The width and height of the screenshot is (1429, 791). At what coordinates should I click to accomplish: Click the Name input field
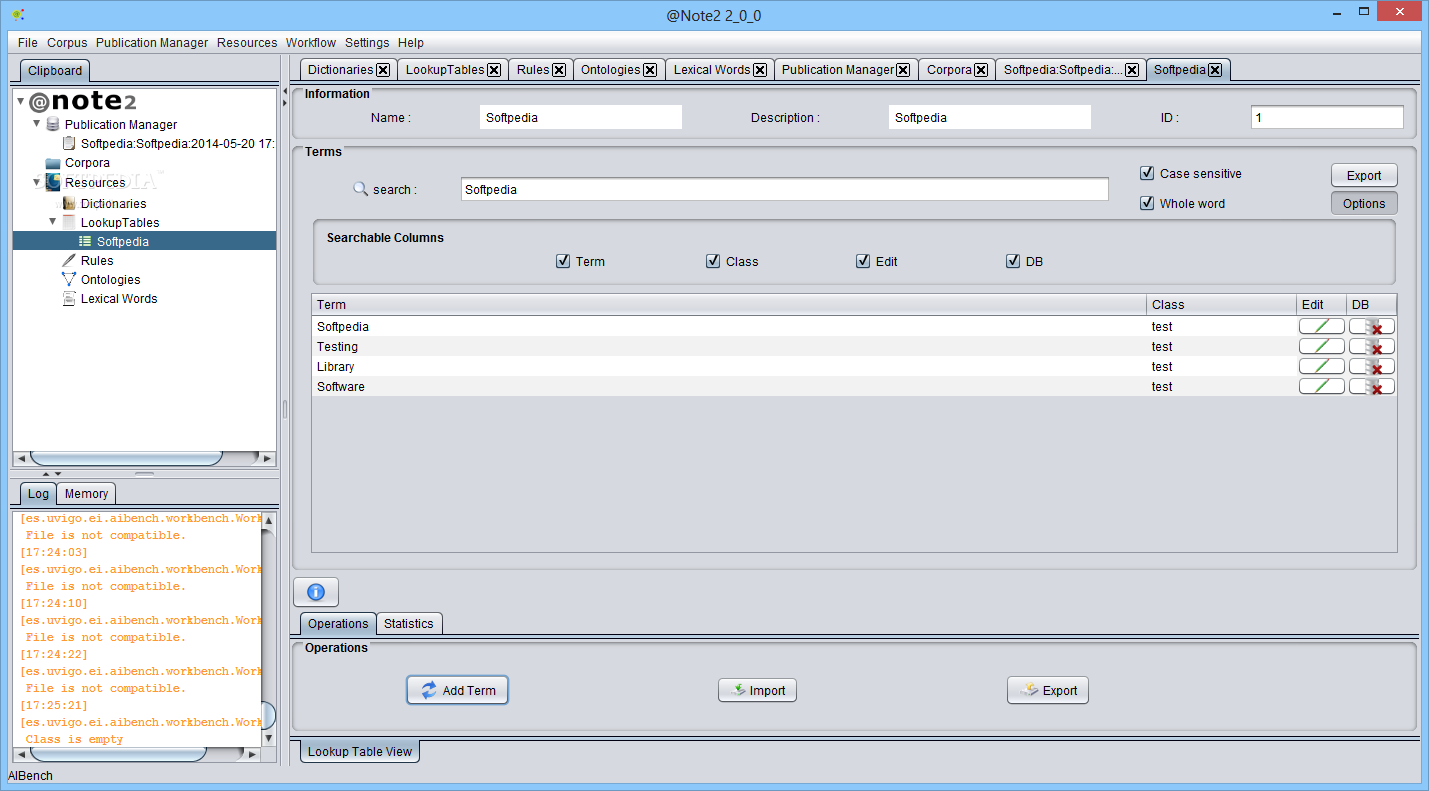point(581,117)
